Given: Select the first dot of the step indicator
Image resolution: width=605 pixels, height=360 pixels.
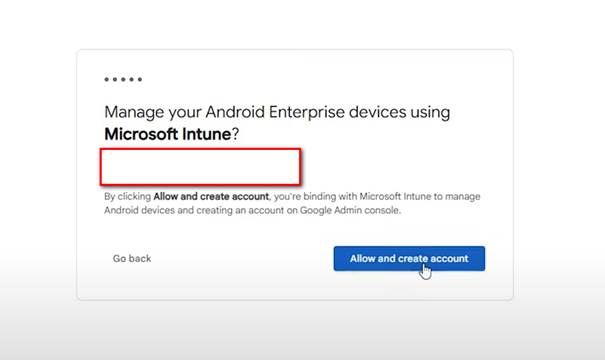Looking at the screenshot, I should click(x=106, y=79).
